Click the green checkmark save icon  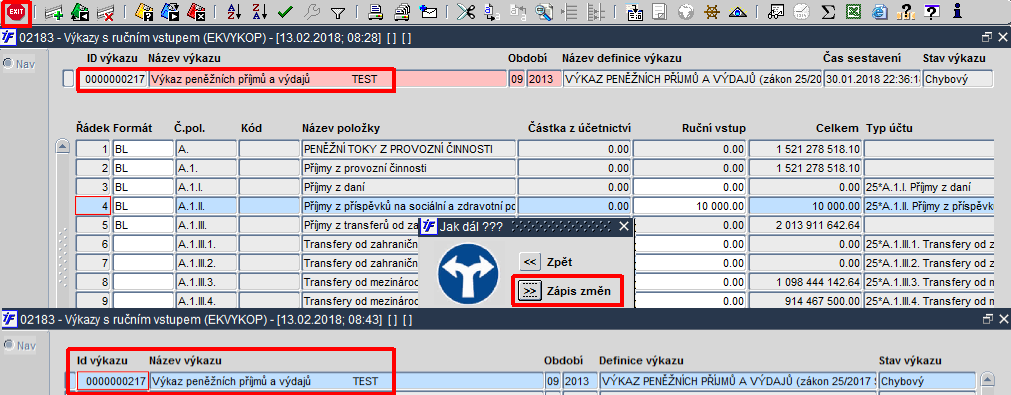click(x=286, y=12)
